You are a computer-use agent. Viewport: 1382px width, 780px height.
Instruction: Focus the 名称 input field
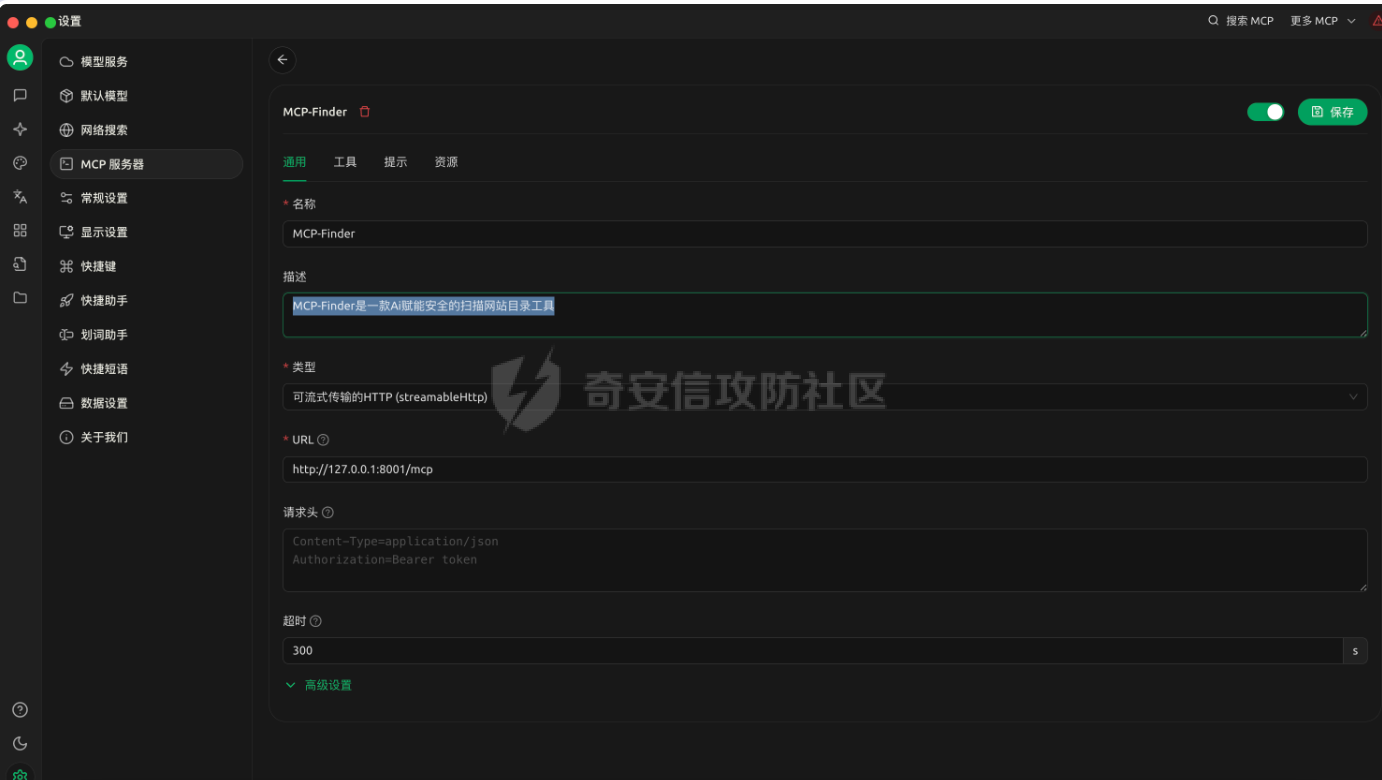pos(825,233)
